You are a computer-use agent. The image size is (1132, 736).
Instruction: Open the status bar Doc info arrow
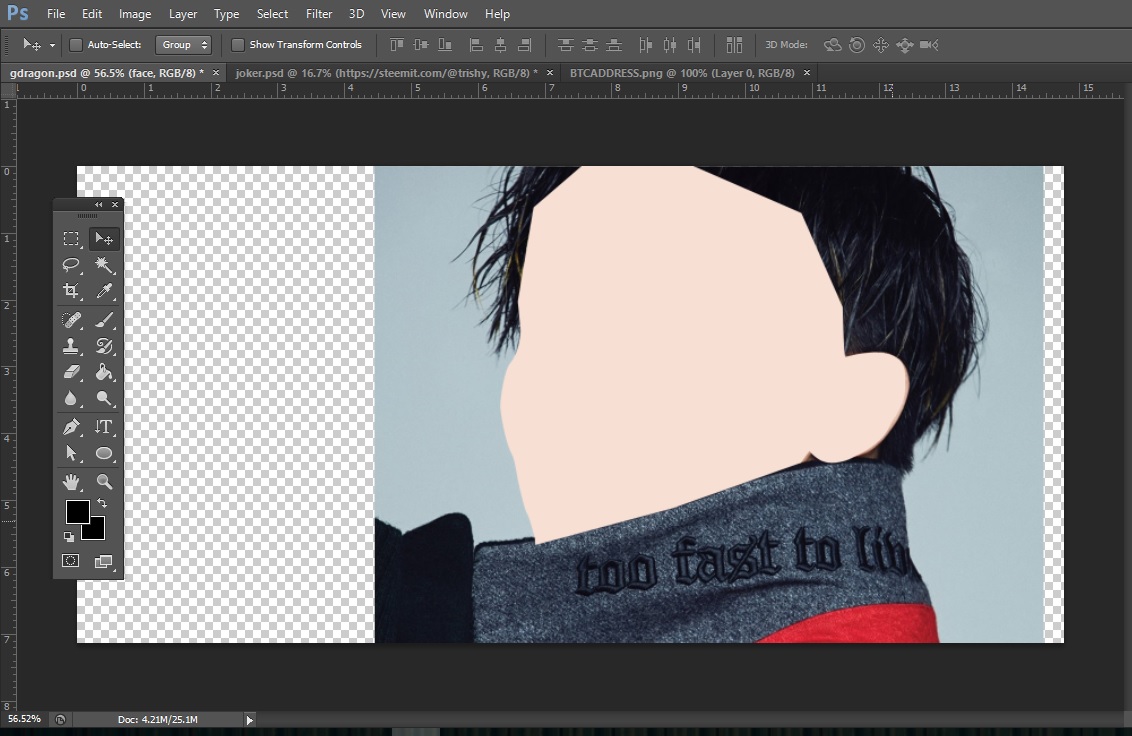249,719
